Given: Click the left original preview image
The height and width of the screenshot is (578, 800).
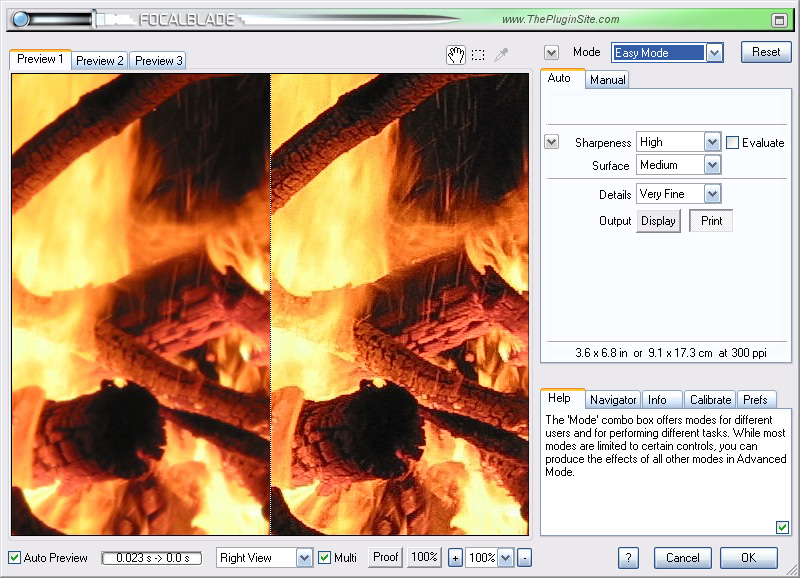Looking at the screenshot, I should [141, 304].
